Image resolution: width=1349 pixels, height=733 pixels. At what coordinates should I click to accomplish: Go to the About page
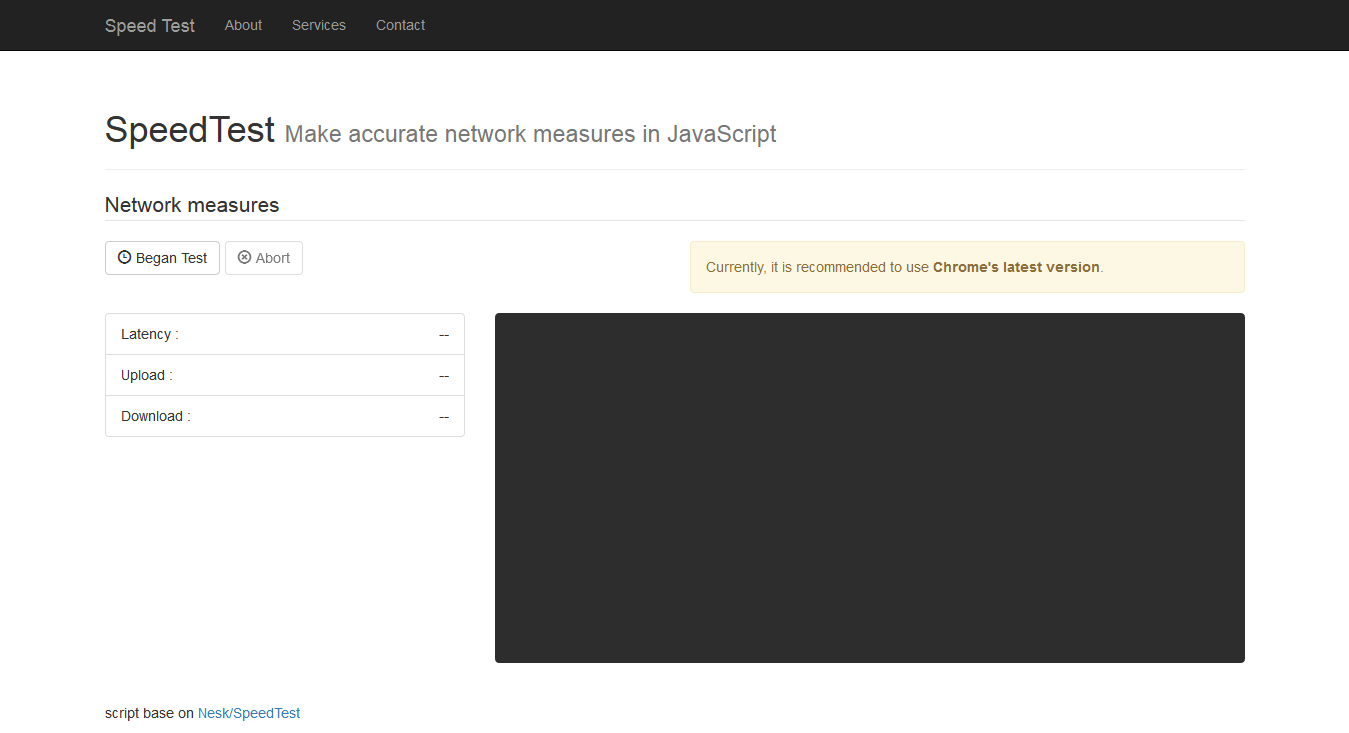click(x=243, y=25)
